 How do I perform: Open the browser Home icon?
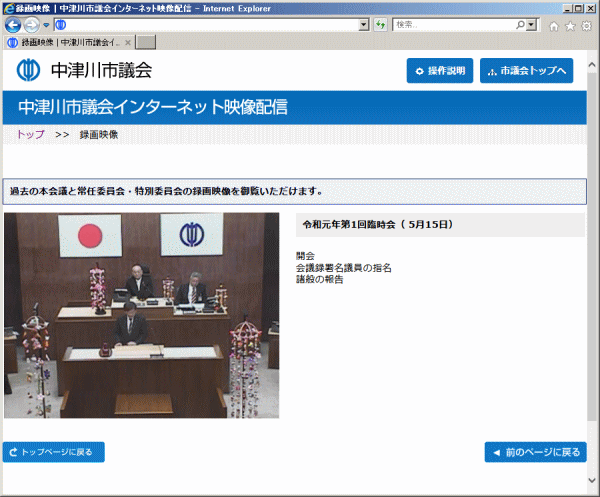click(553, 26)
